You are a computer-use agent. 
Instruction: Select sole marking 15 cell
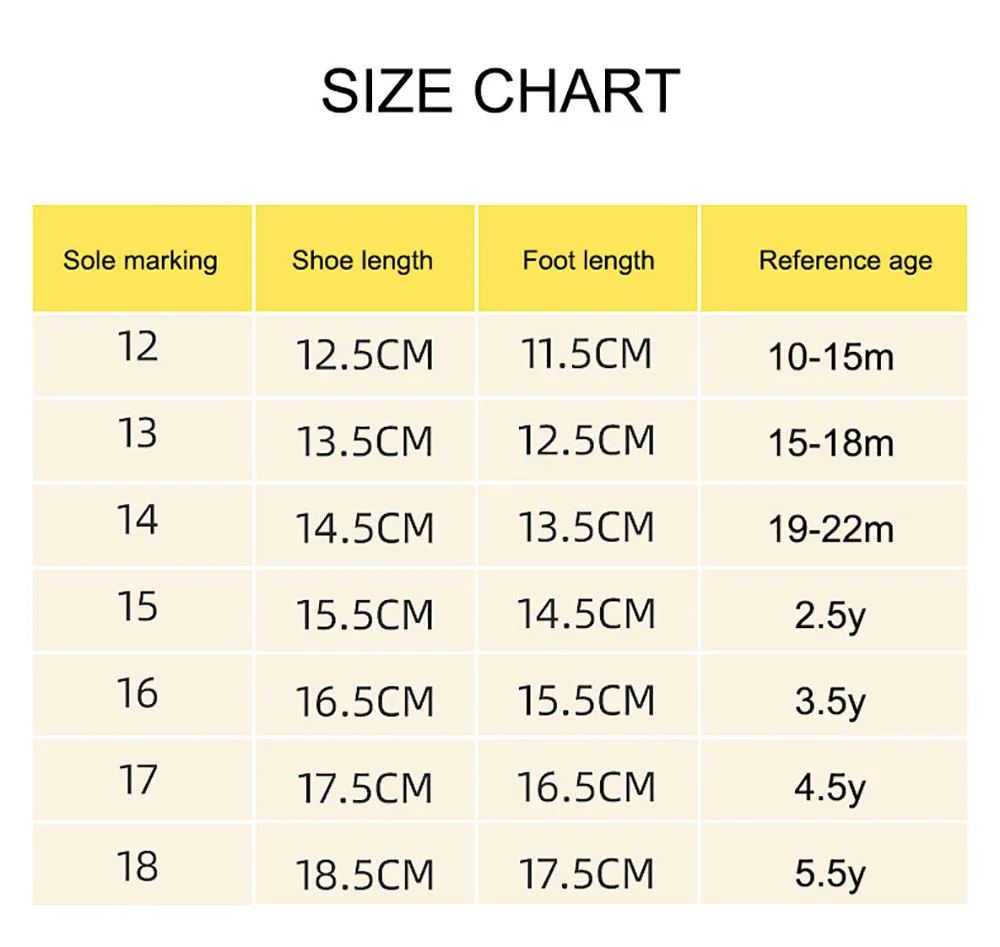coord(138,606)
